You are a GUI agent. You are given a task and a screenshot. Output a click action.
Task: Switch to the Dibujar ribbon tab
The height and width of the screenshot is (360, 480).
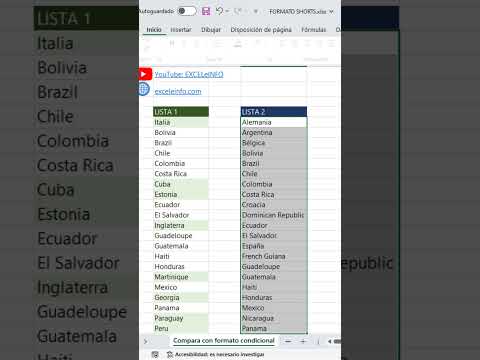pos(211,30)
